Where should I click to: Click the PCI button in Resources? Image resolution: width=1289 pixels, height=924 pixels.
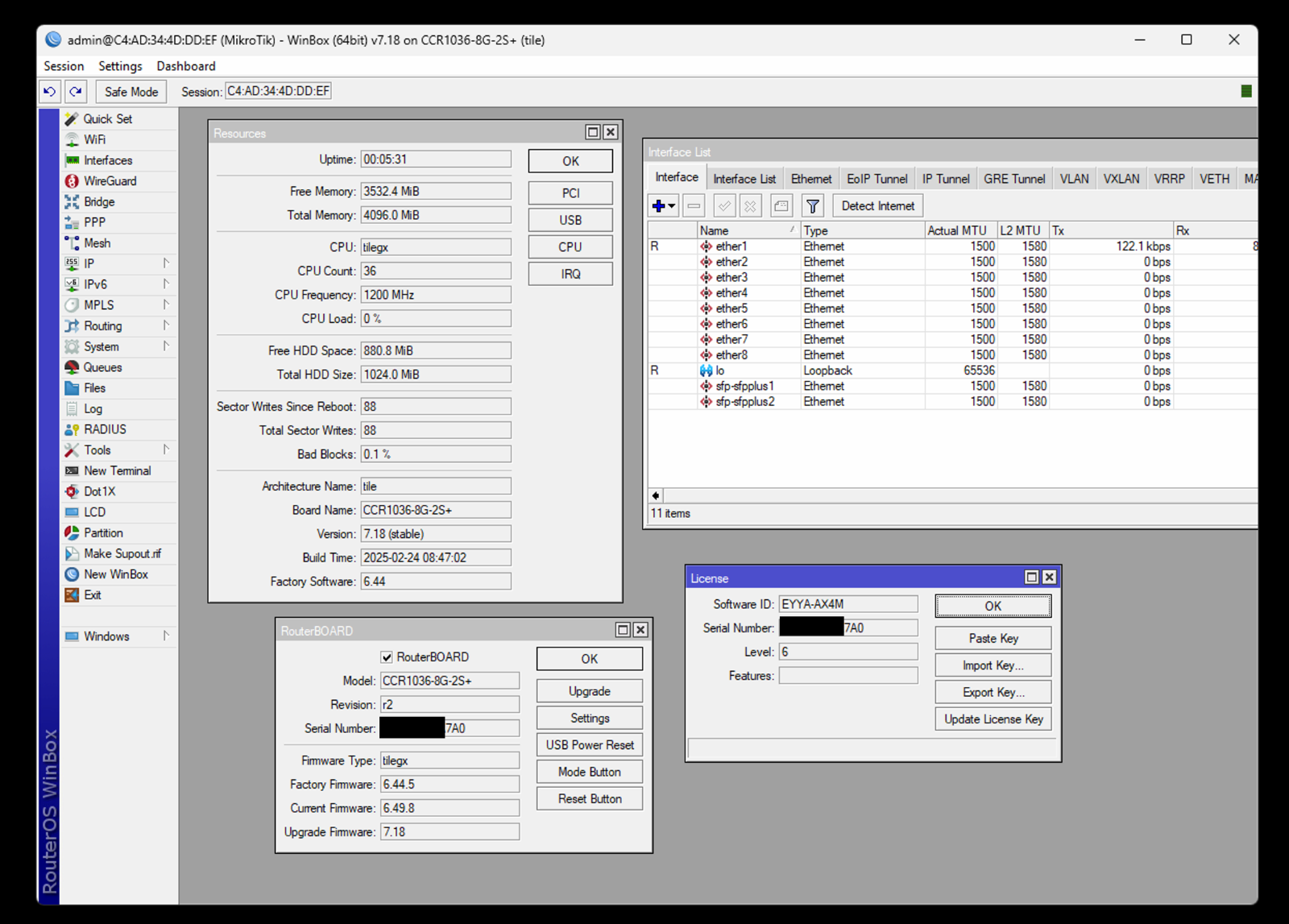pyautogui.click(x=570, y=193)
